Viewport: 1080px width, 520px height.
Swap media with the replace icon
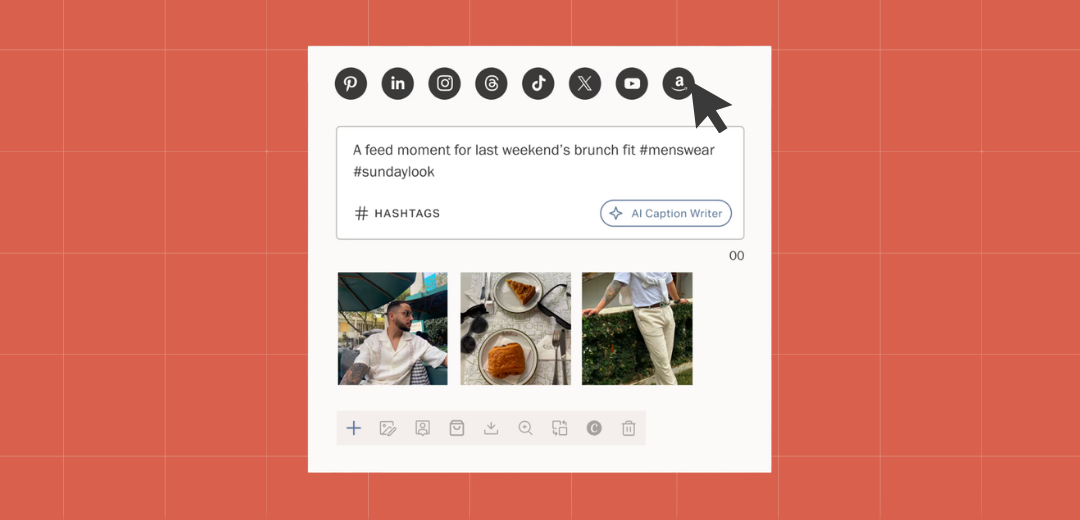pos(560,428)
